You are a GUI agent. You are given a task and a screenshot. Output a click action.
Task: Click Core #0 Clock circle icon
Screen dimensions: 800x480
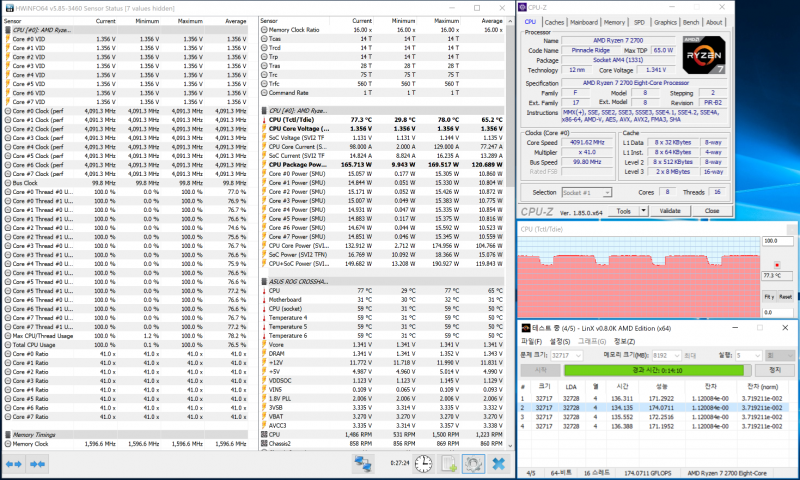coord(8,111)
